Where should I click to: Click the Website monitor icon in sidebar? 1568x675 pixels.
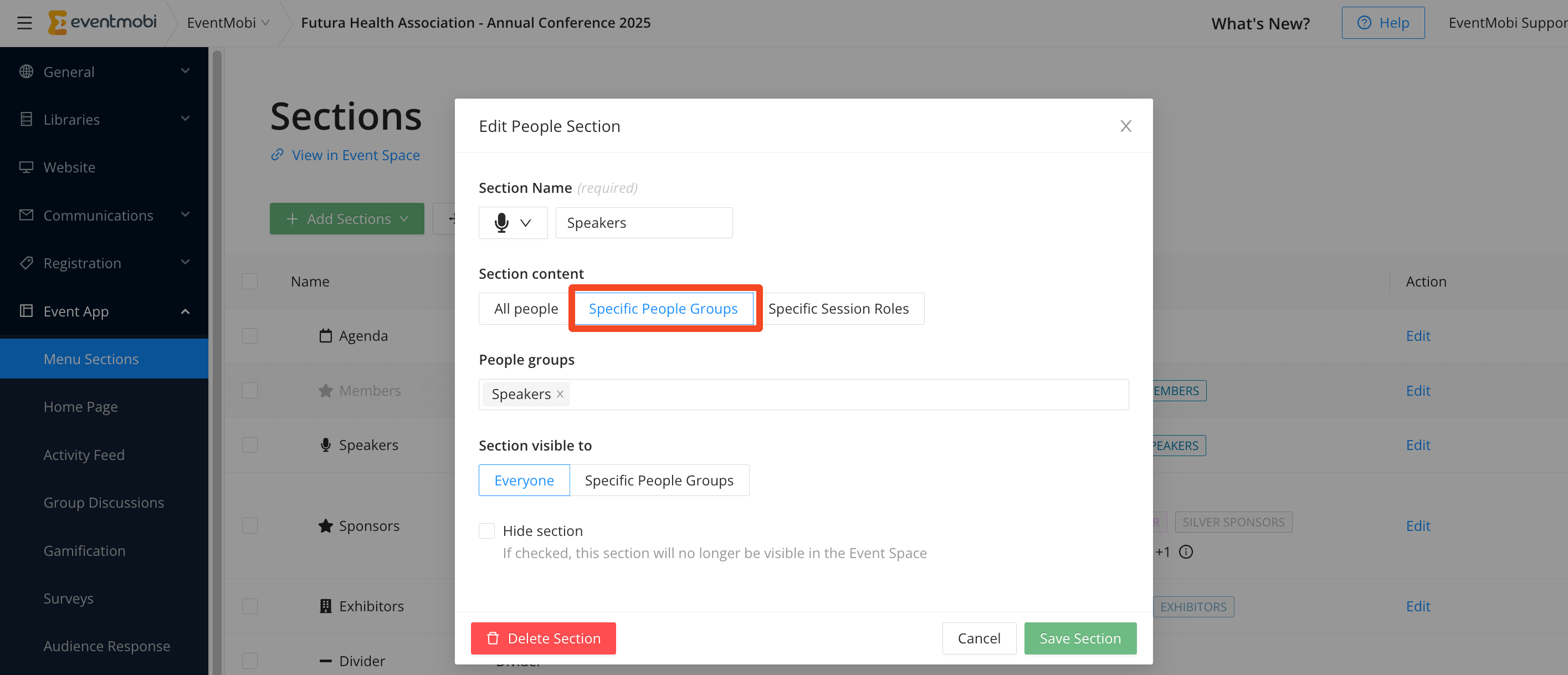pyautogui.click(x=26, y=167)
